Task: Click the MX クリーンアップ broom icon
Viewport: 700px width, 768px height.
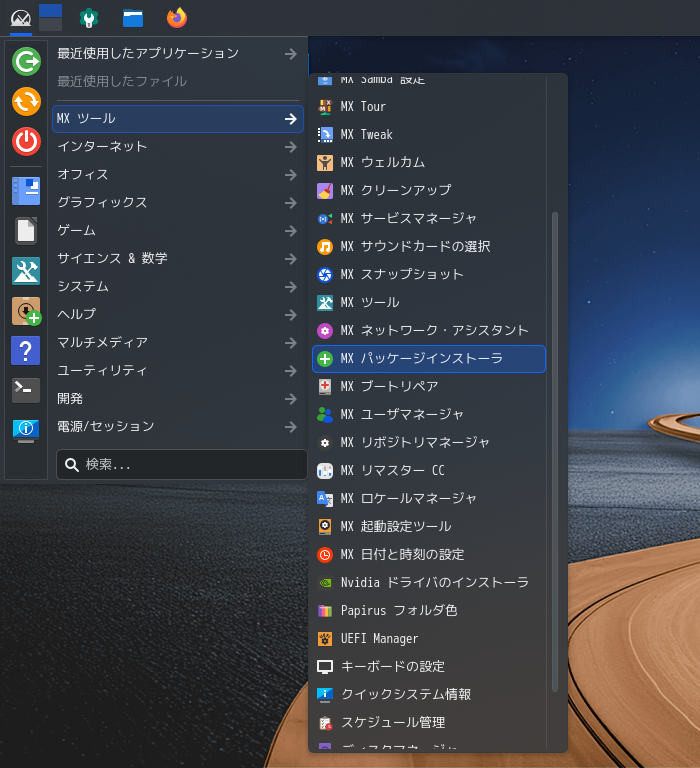Action: pos(325,191)
